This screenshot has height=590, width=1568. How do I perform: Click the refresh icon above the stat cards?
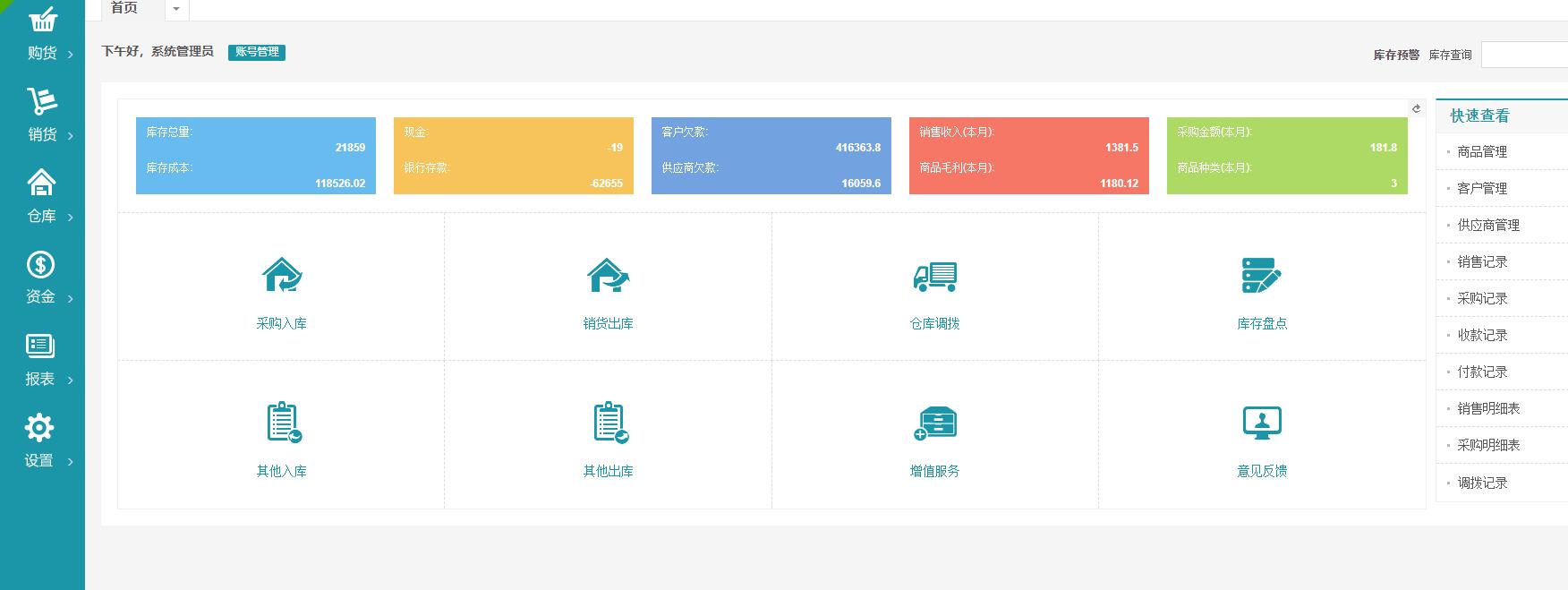click(x=1416, y=108)
